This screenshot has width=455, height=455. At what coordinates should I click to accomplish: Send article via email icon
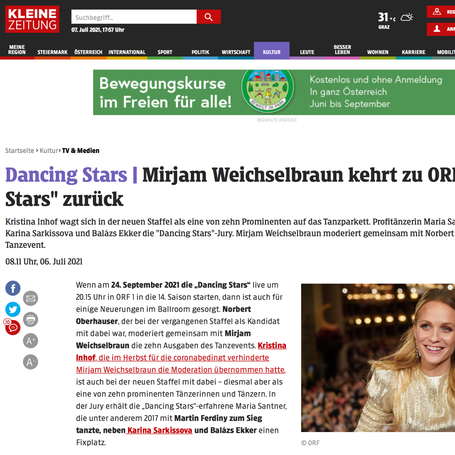tap(30, 298)
